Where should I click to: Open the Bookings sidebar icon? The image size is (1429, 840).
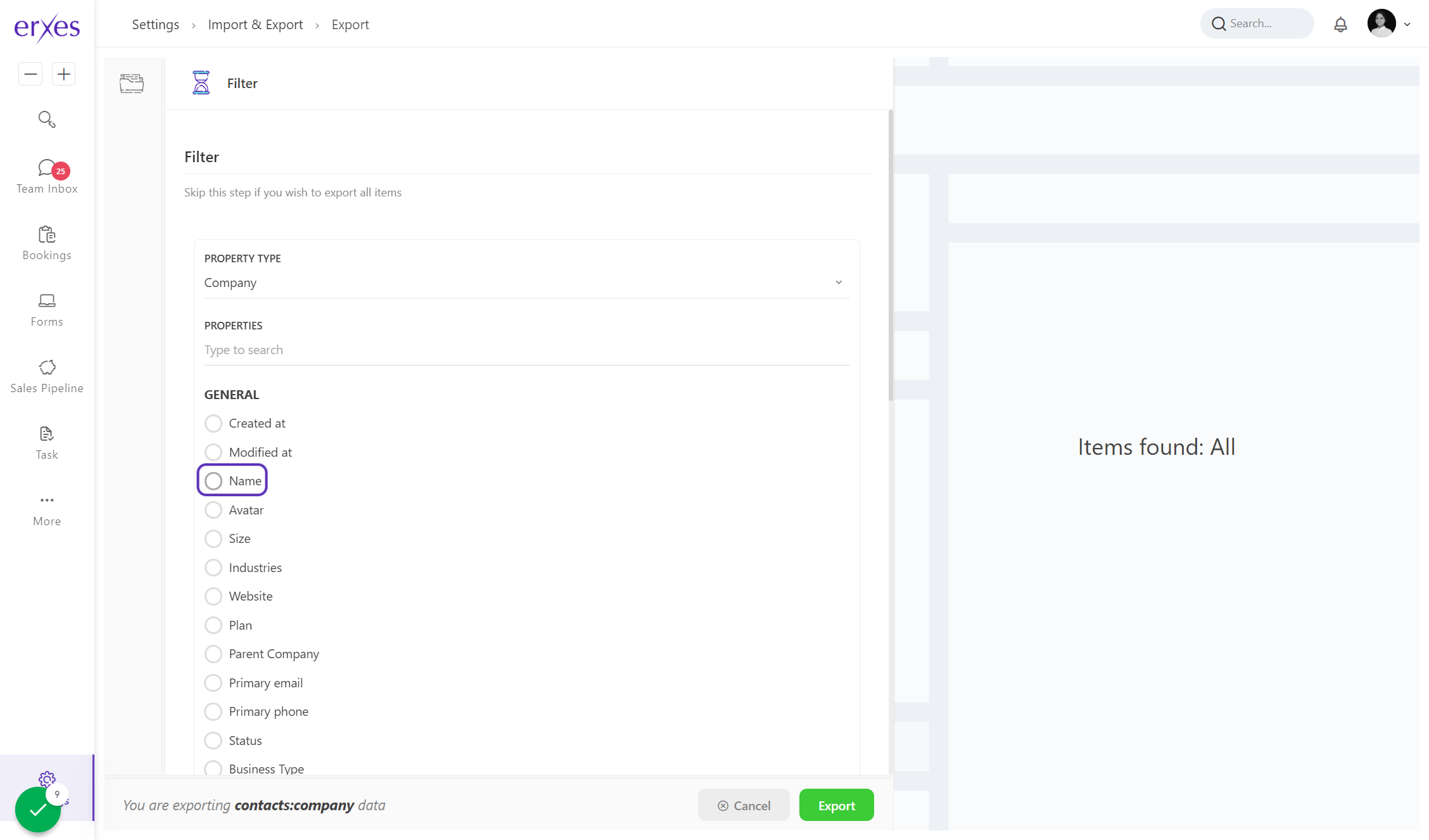[47, 243]
